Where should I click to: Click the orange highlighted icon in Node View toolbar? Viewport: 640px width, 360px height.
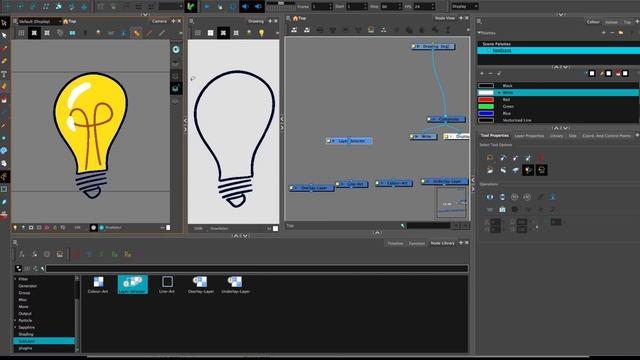371,30
